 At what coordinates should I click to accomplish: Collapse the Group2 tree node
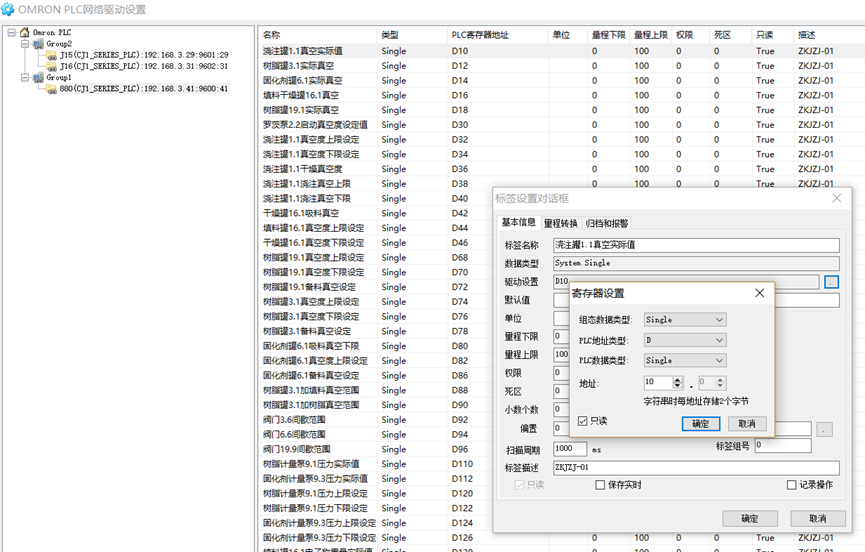(x=25, y=44)
